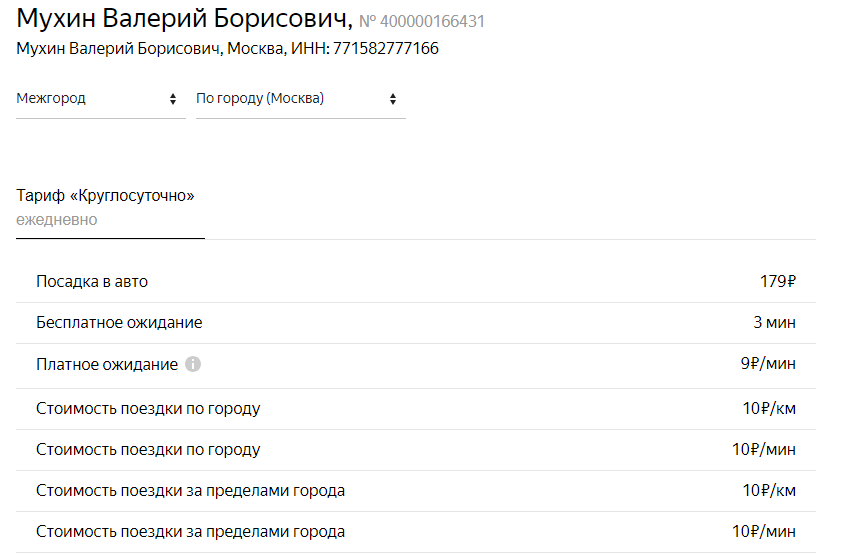Click the 3 мин free waiting value
This screenshot has width=846, height=557.
tap(774, 323)
